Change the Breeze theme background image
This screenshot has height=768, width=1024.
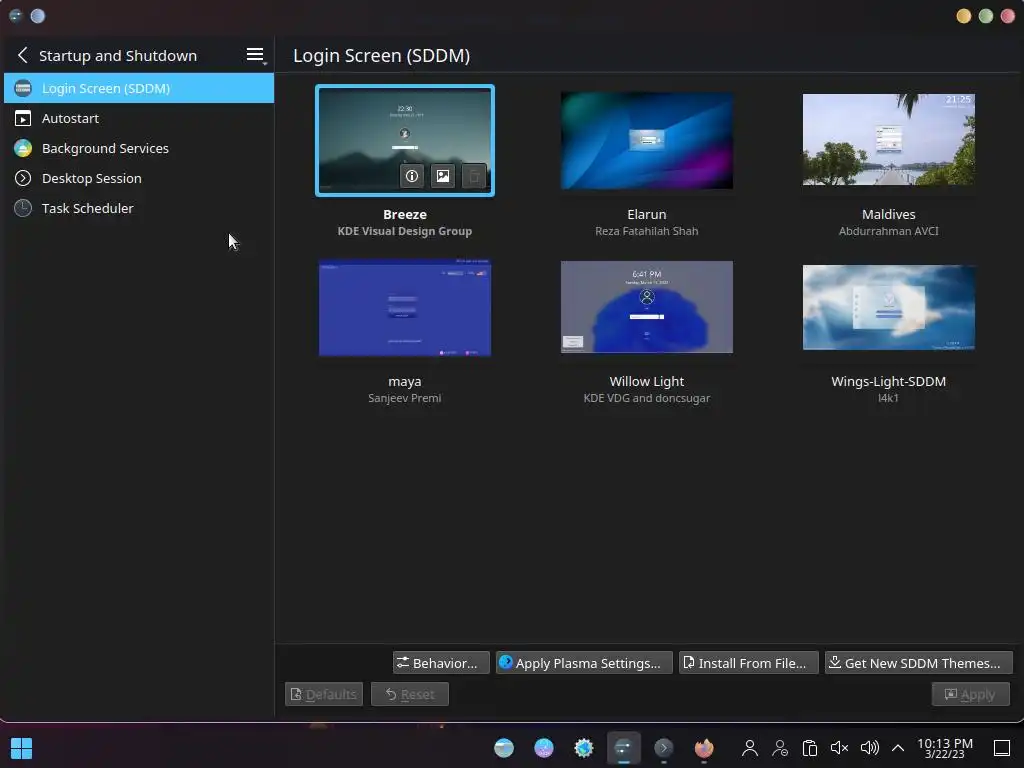(443, 176)
